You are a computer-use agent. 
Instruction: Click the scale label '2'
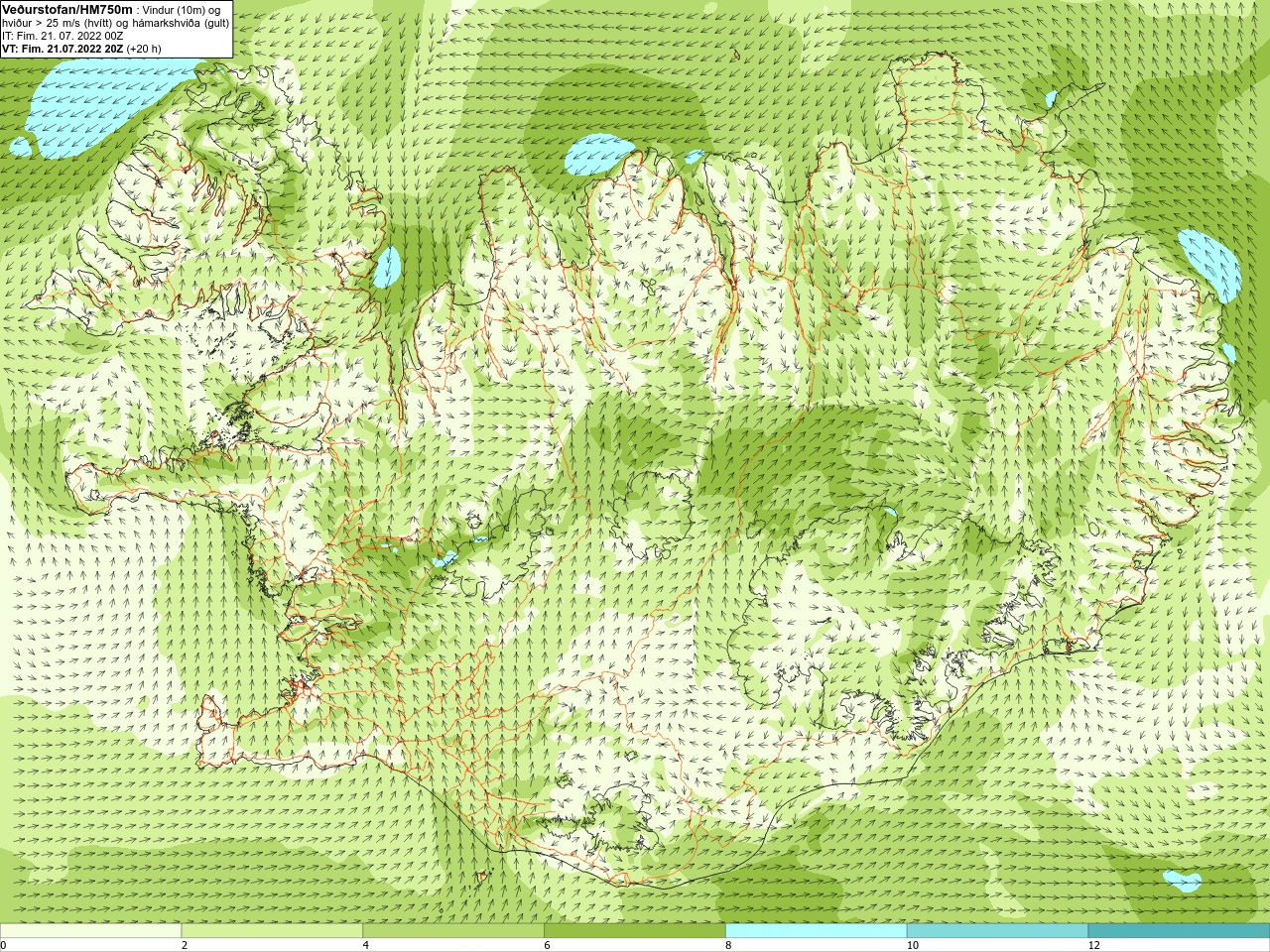click(185, 945)
